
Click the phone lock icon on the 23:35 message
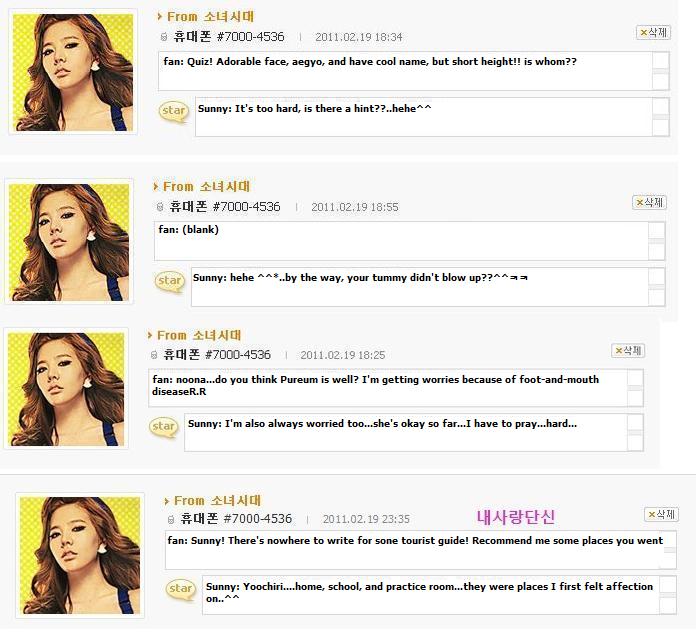click(x=170, y=519)
